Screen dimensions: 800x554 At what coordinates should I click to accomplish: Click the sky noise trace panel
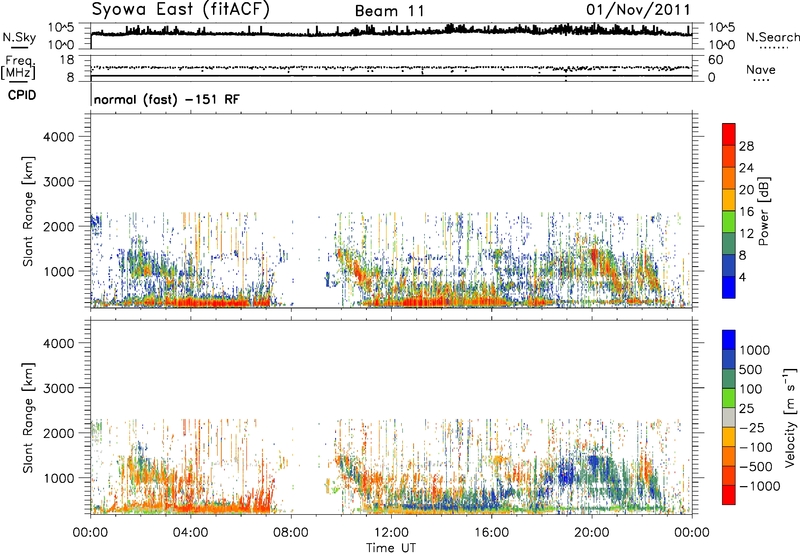tap(391, 36)
